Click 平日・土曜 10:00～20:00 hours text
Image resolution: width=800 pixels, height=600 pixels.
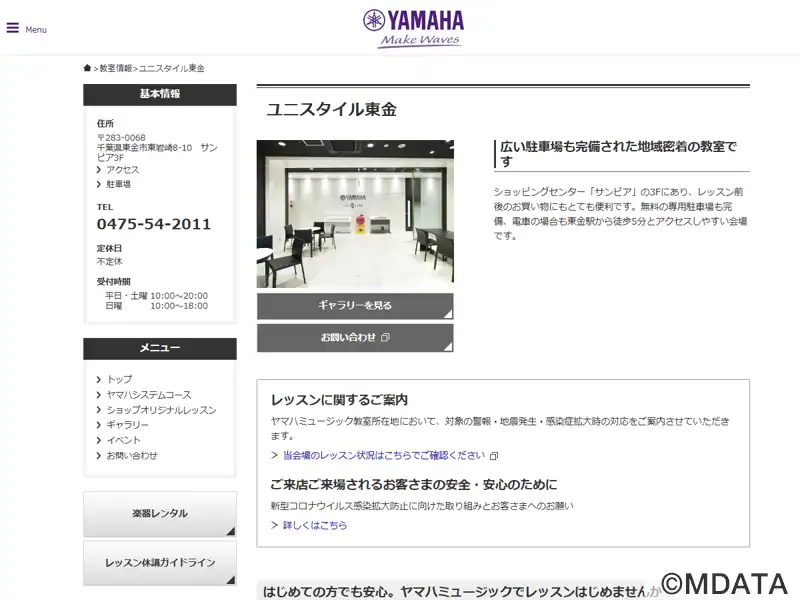pyautogui.click(x=156, y=296)
